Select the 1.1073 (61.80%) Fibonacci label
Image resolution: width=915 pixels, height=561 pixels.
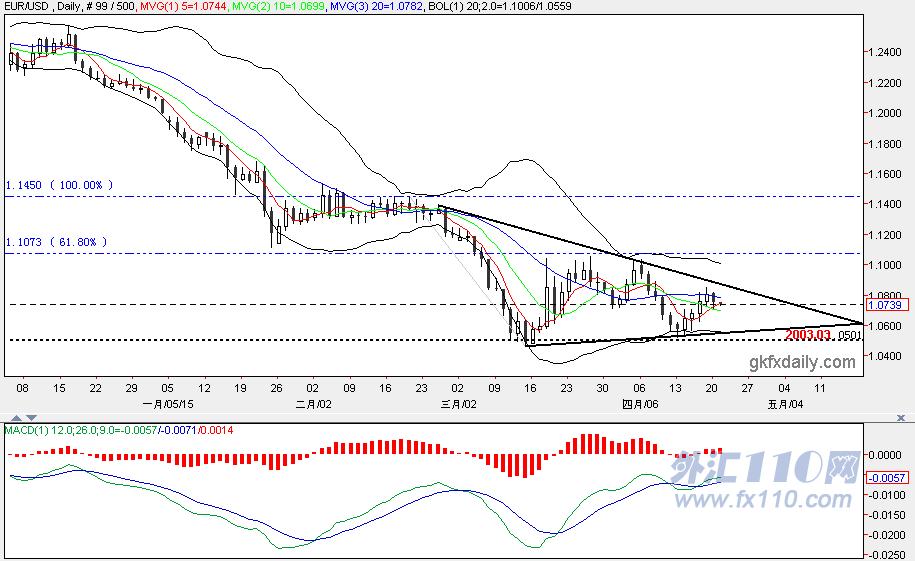57,242
